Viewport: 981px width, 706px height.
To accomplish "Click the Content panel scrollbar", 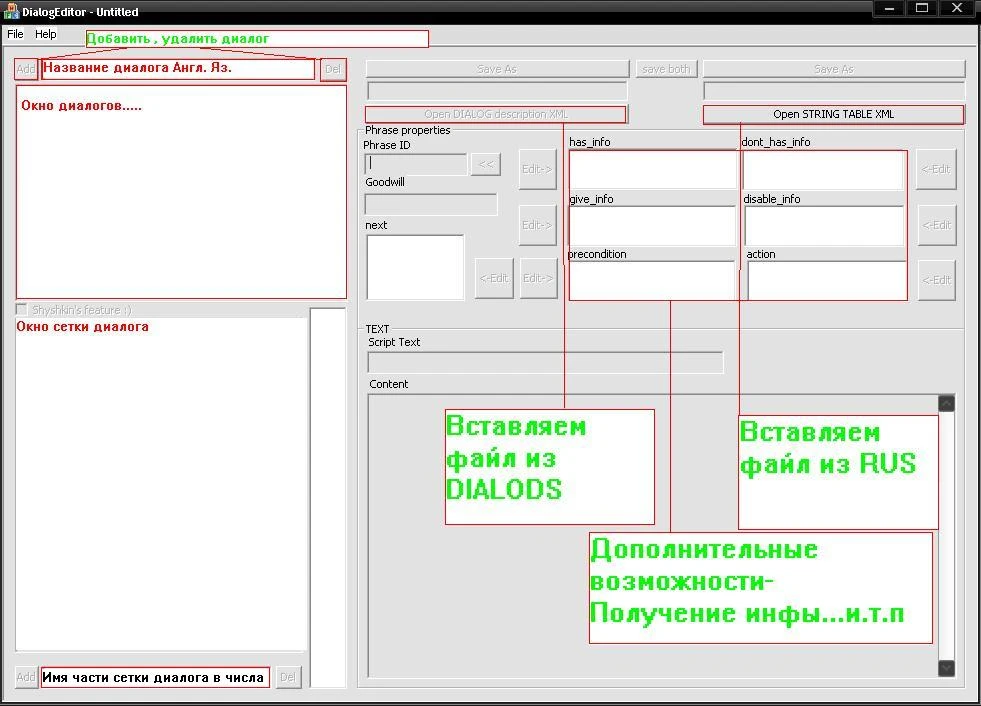I will [x=945, y=535].
